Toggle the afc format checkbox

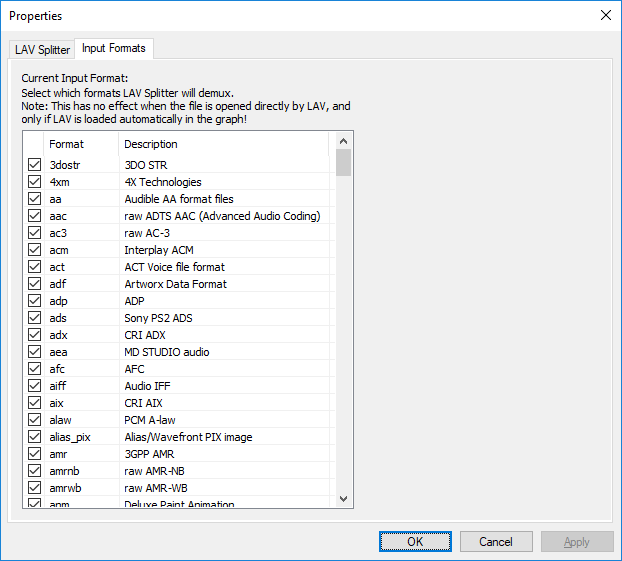(x=35, y=369)
